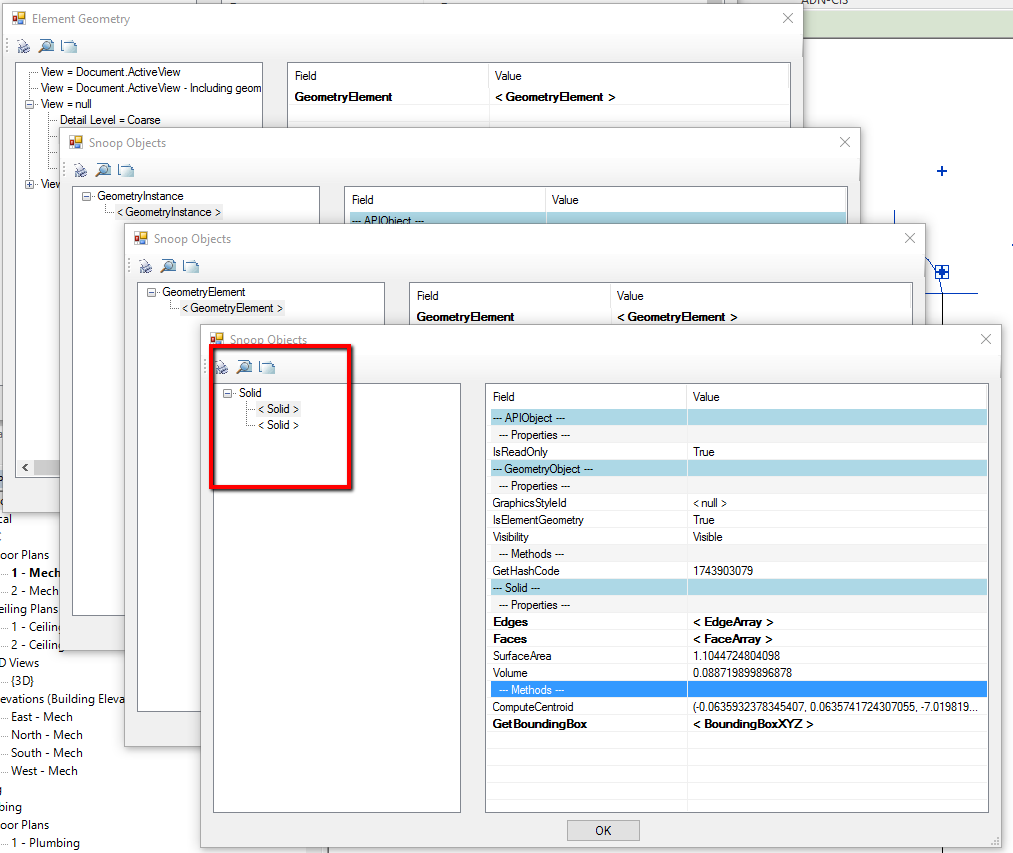The height and width of the screenshot is (853, 1013).
Task: Open the Edges EdgeArray value
Action: (732, 622)
